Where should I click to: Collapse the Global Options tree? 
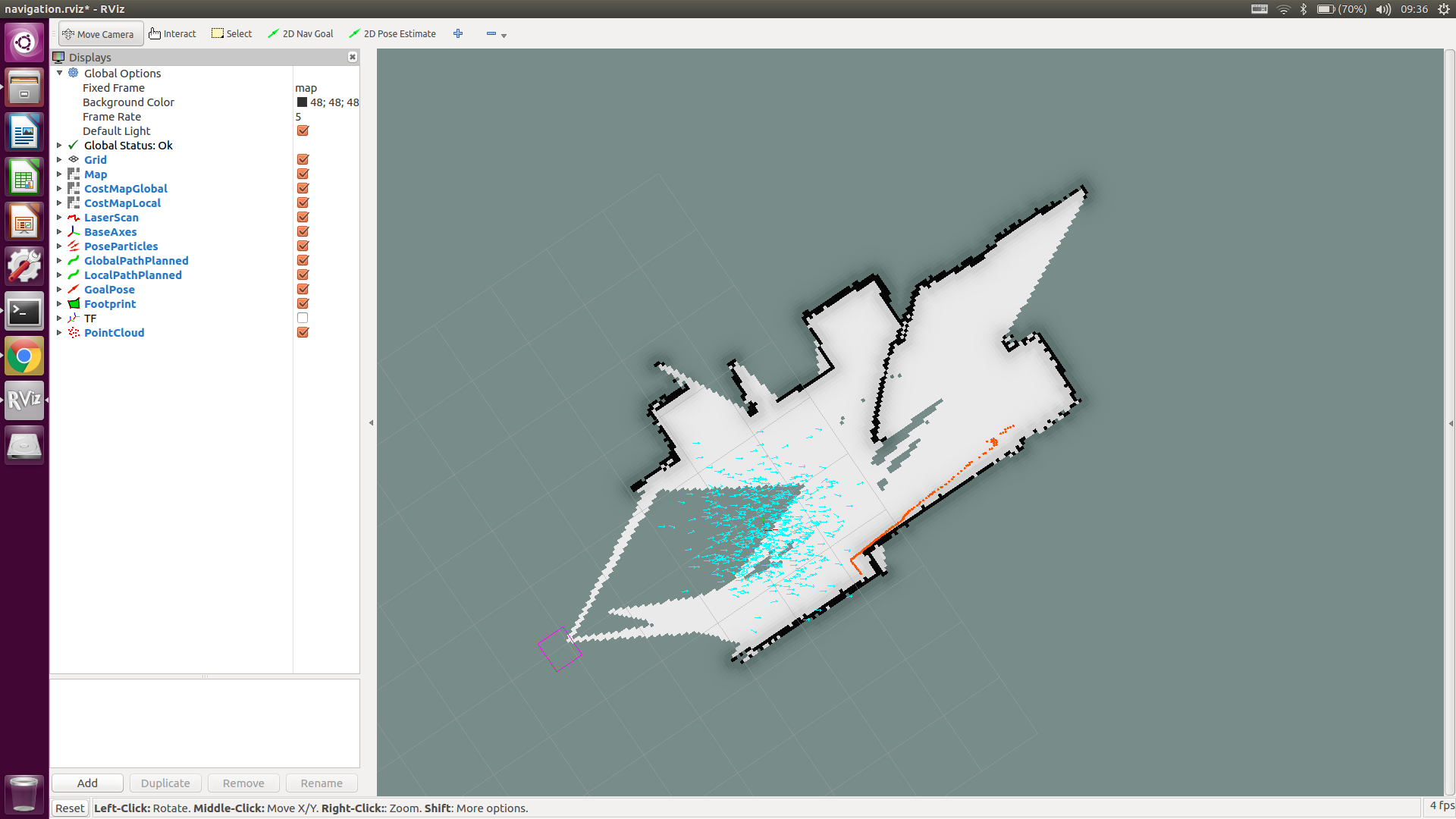(59, 73)
